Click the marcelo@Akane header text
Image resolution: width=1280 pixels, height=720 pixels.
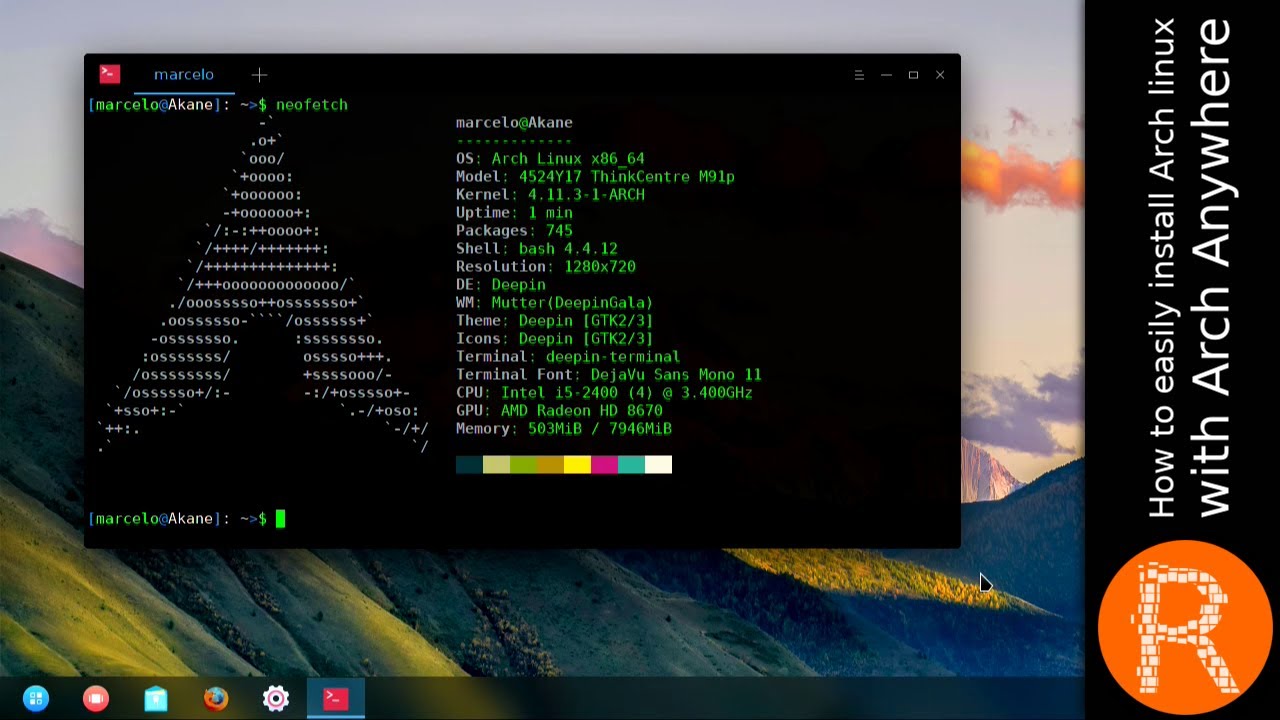[x=514, y=122]
